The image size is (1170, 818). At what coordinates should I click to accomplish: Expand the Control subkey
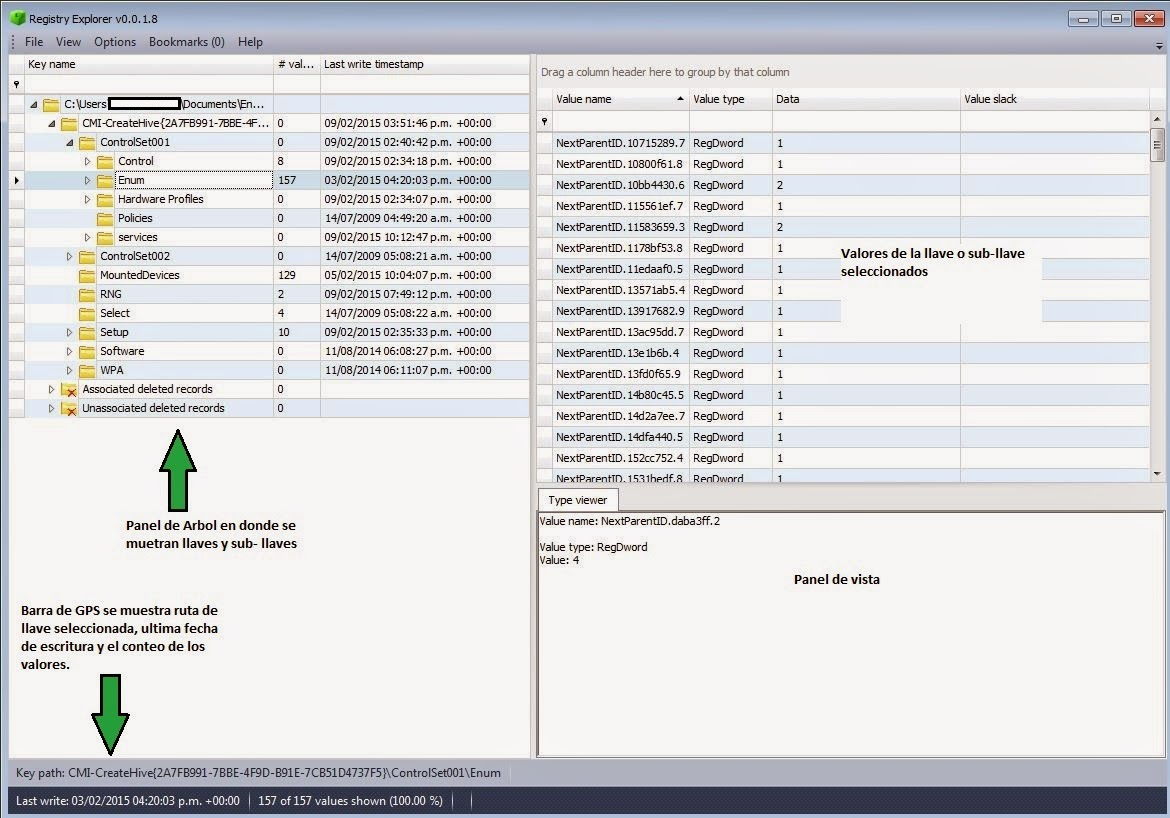coord(87,161)
